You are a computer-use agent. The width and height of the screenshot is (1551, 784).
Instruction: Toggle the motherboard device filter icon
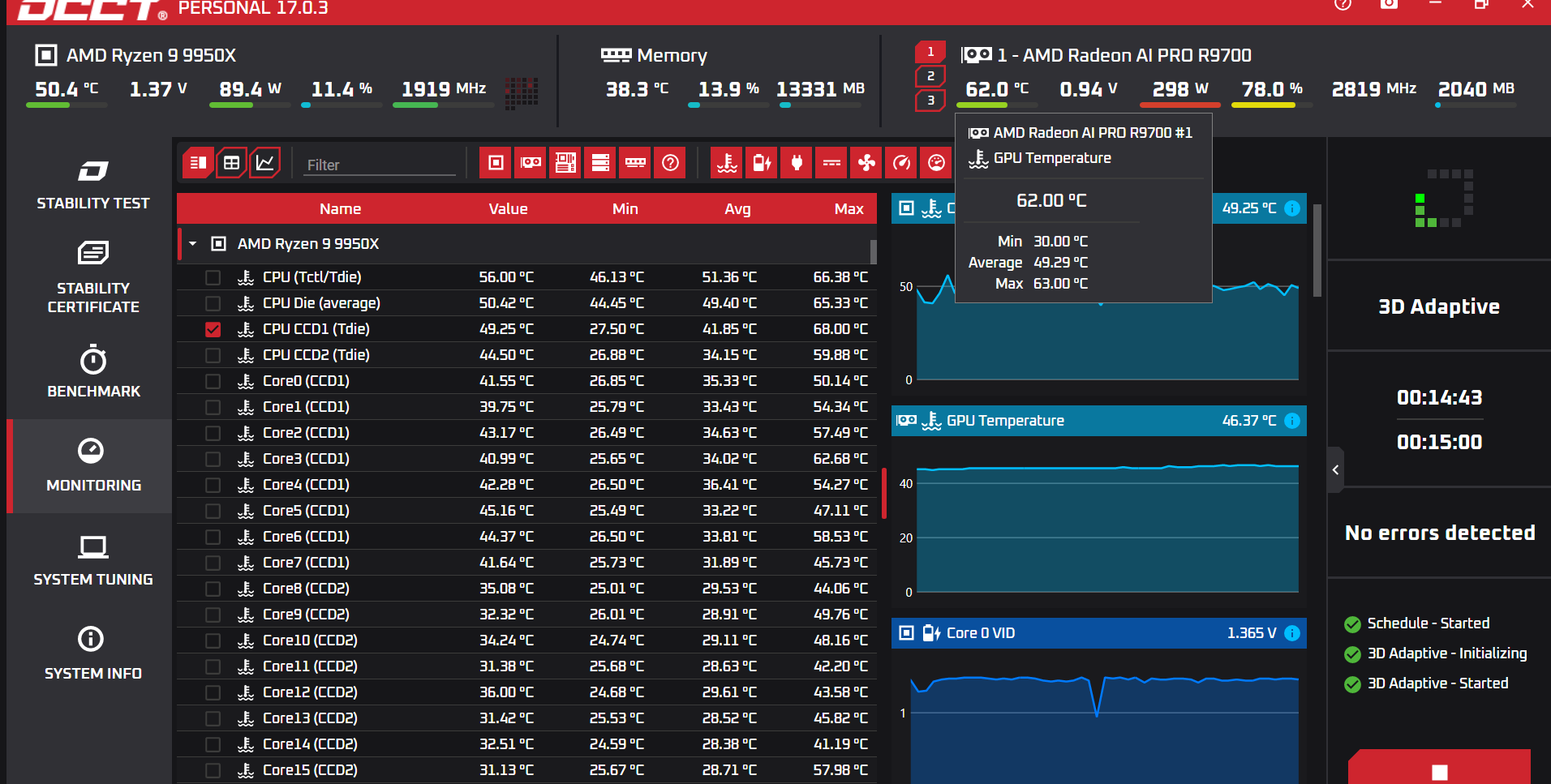coord(565,163)
